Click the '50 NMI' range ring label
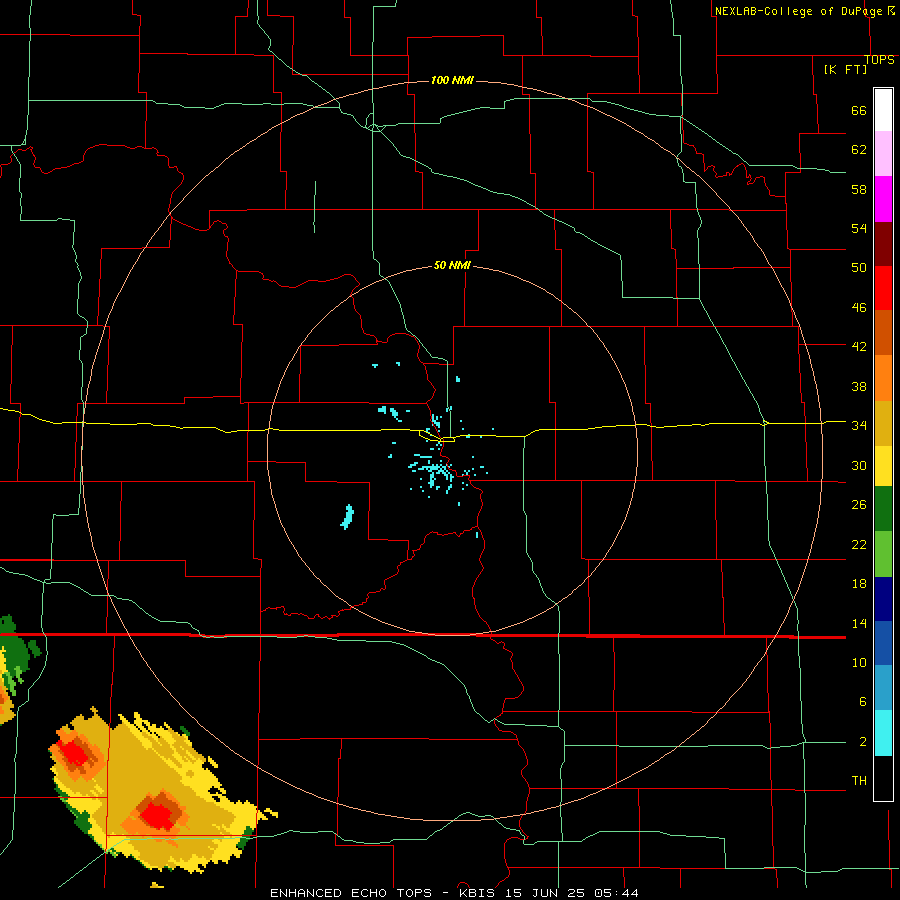 [452, 265]
